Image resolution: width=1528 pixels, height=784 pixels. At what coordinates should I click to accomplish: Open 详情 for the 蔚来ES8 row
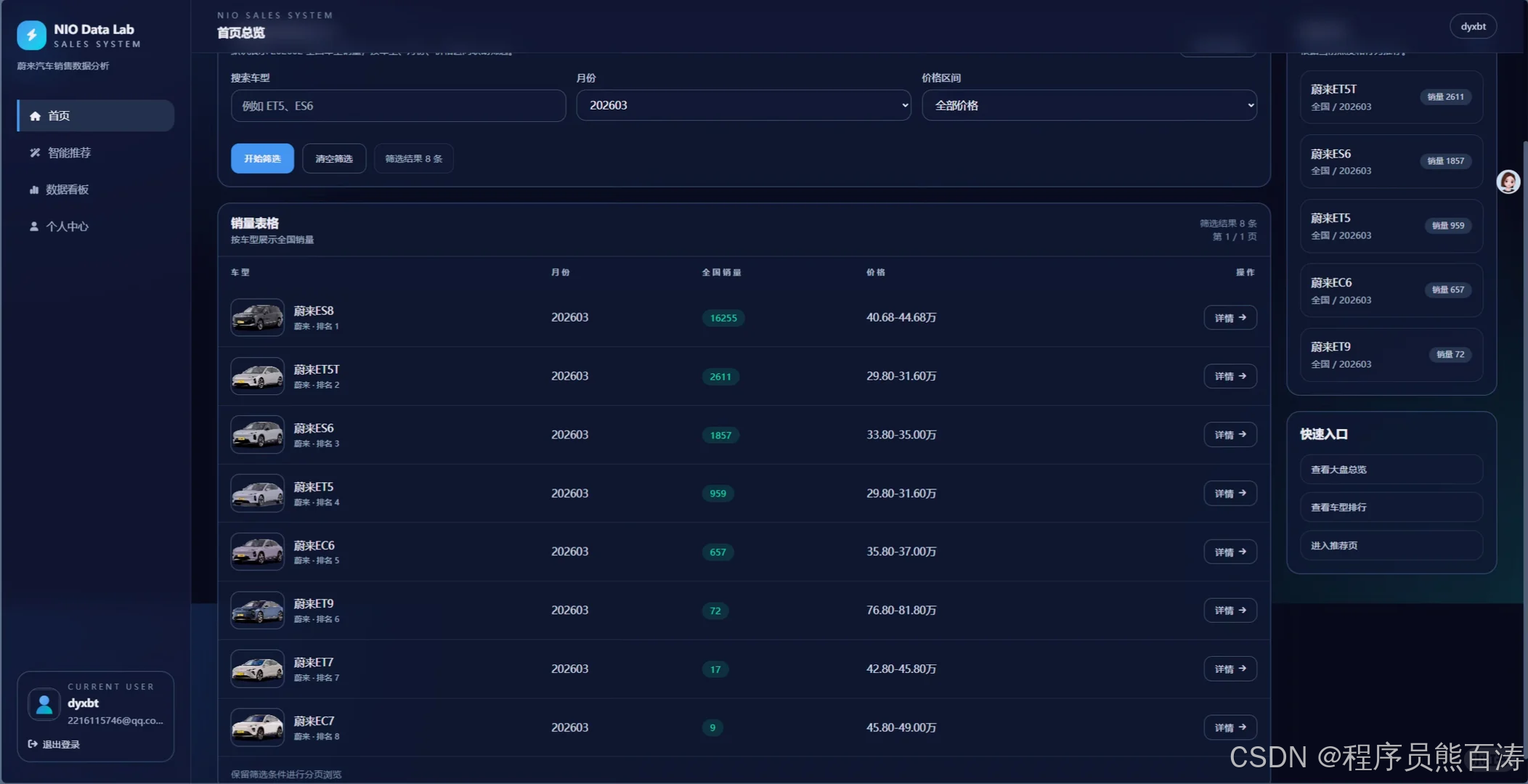pyautogui.click(x=1230, y=318)
